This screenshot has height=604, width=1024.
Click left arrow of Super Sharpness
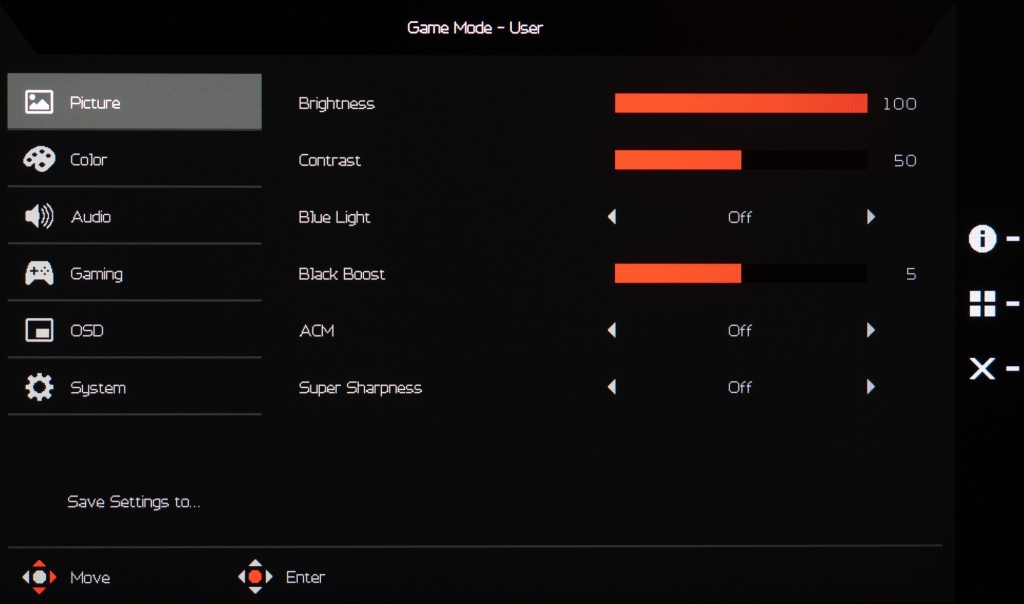click(x=612, y=388)
